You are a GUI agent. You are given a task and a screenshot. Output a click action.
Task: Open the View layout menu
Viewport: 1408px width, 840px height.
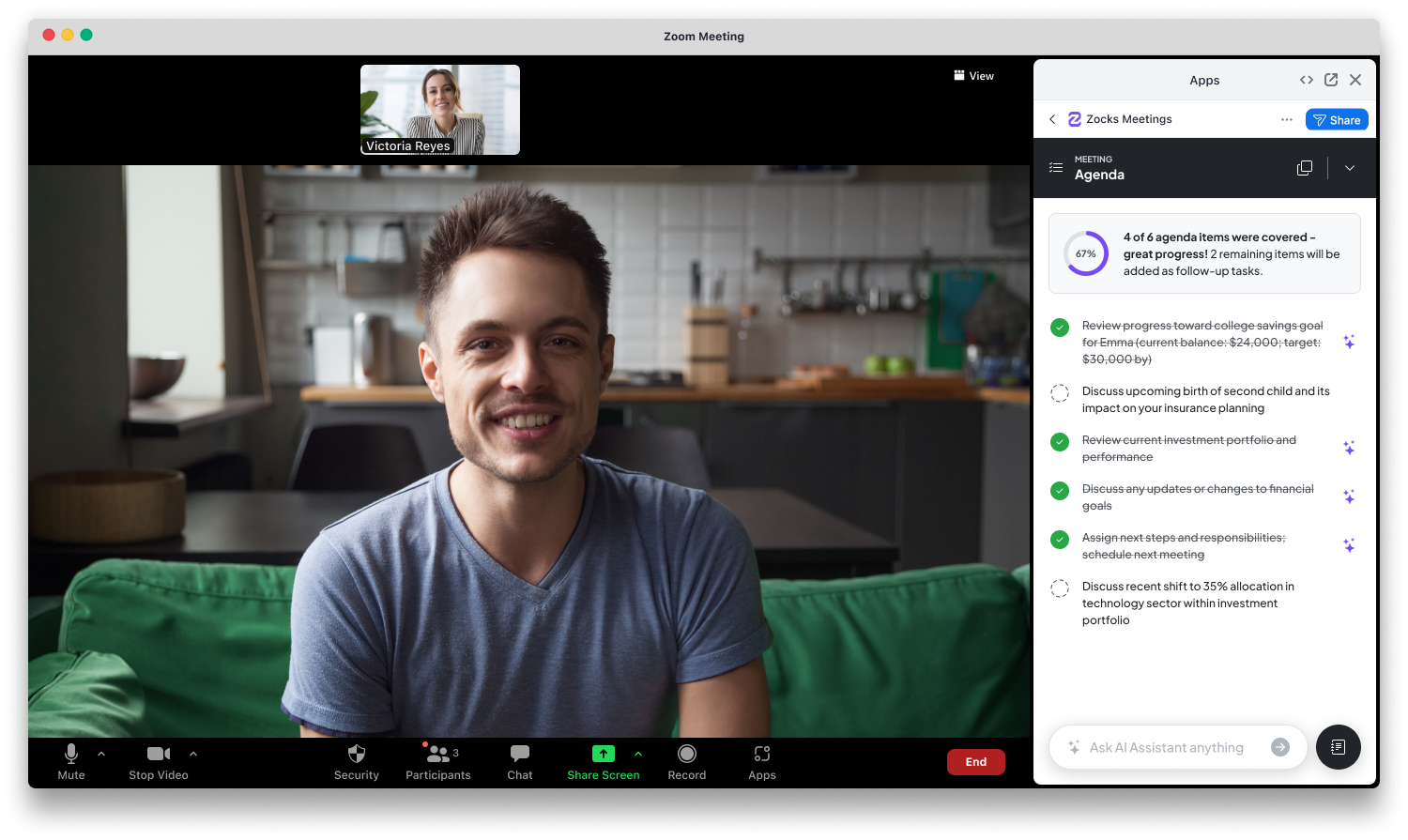click(973, 76)
